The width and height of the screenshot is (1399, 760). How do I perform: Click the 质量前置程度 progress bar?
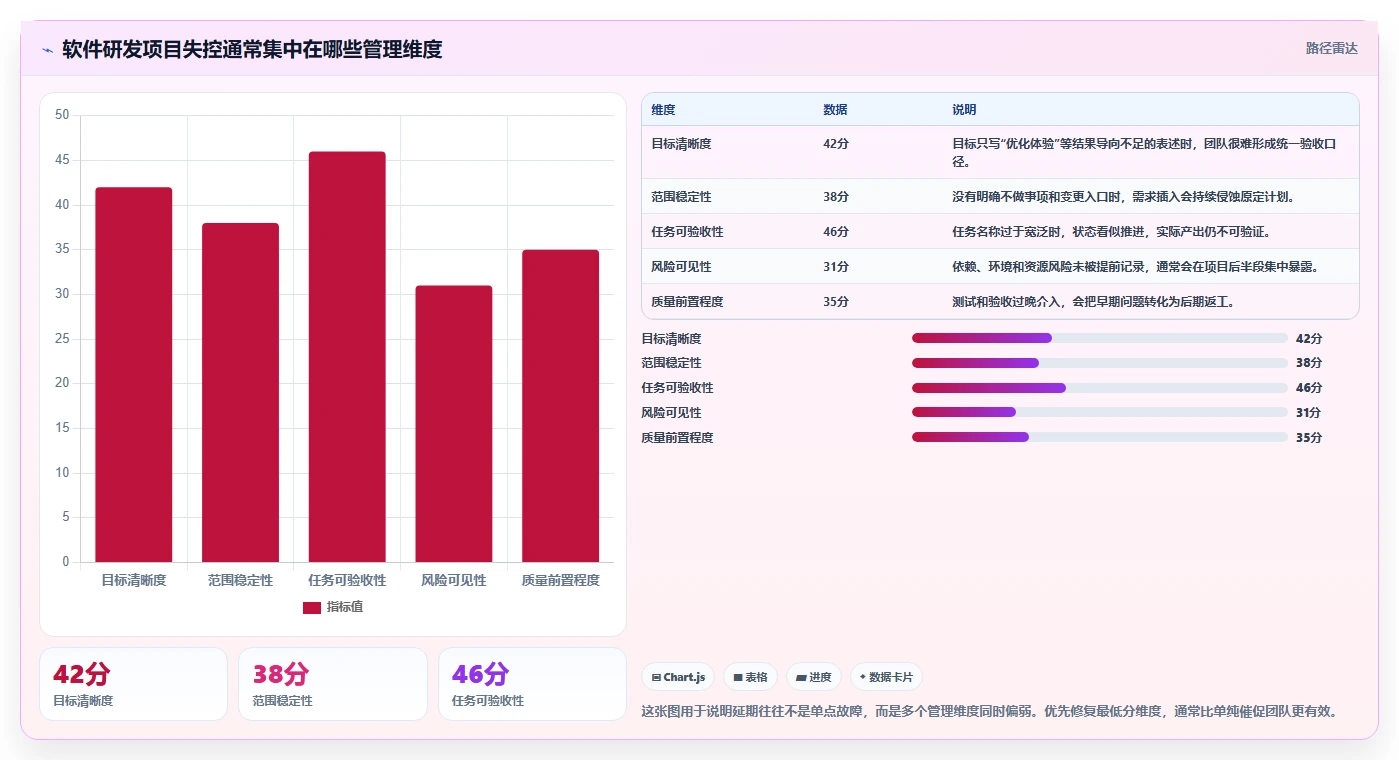[1100, 437]
